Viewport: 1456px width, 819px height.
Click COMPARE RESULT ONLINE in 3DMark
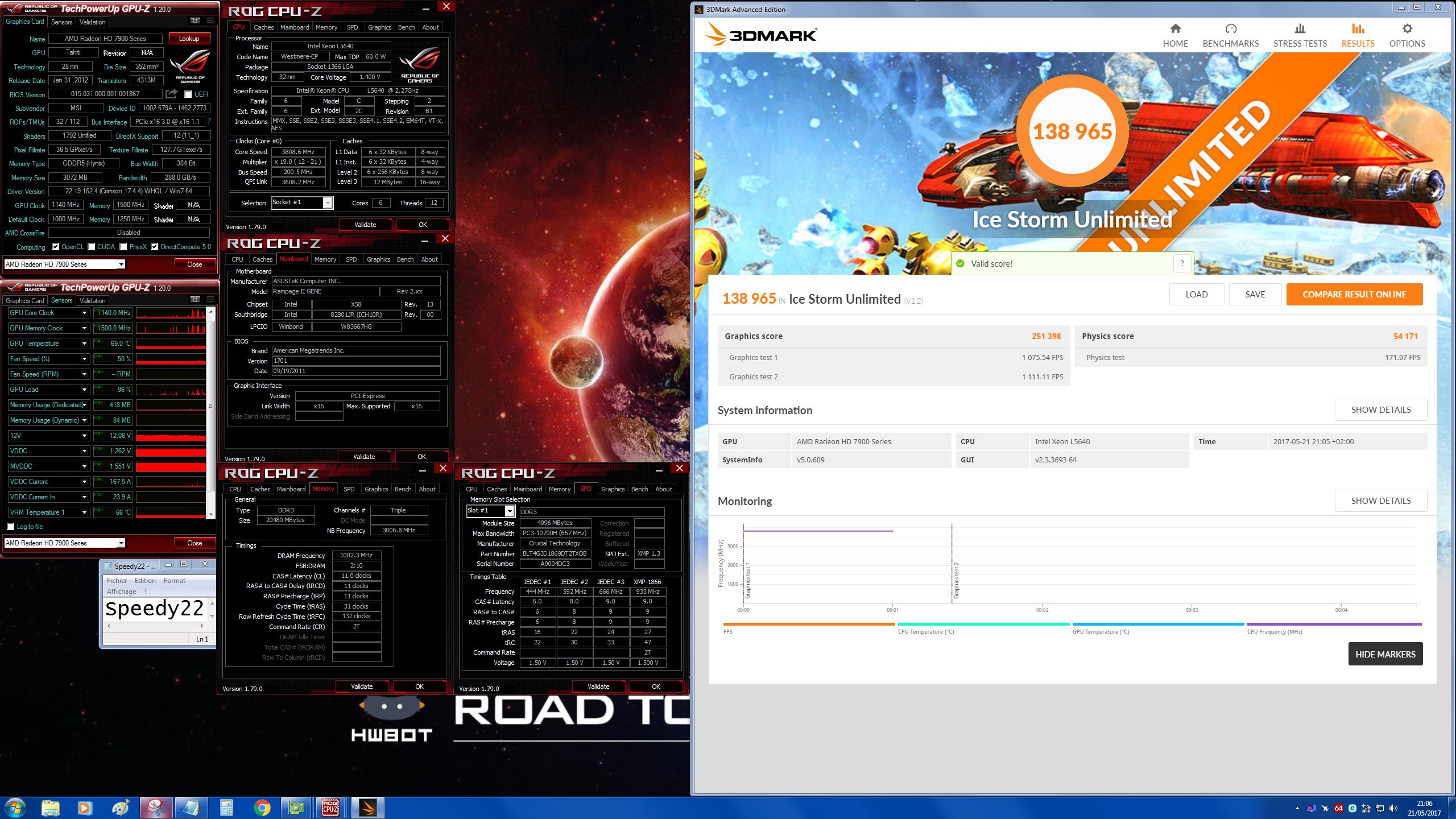(x=1354, y=294)
